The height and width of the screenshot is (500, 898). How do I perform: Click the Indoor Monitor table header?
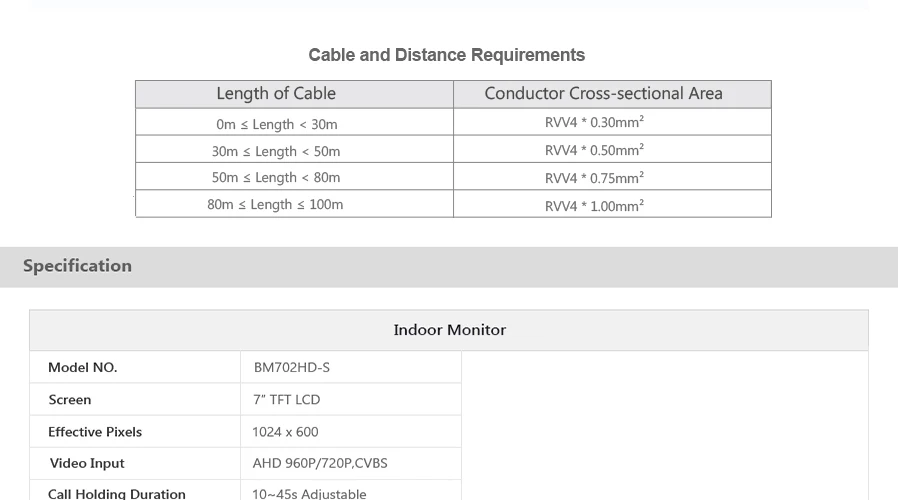[x=449, y=330]
